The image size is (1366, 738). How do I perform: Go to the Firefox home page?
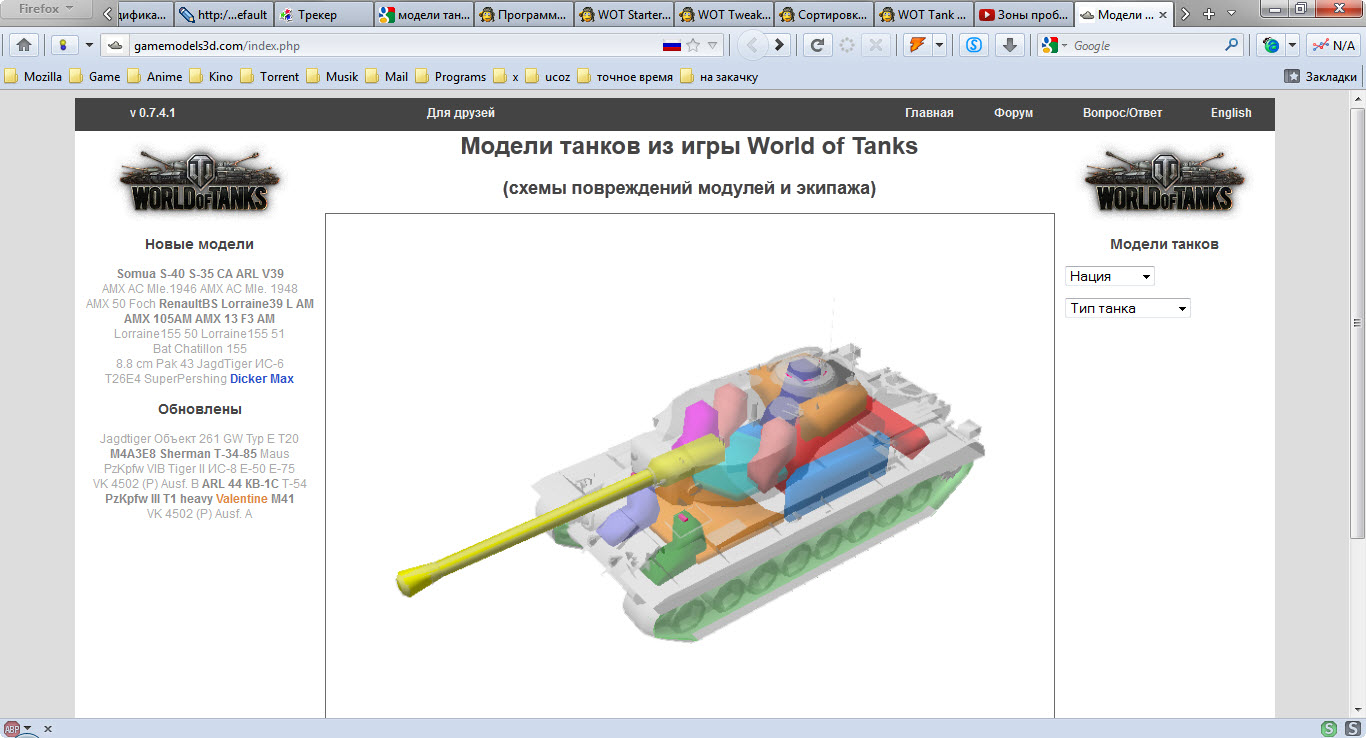pyautogui.click(x=25, y=45)
